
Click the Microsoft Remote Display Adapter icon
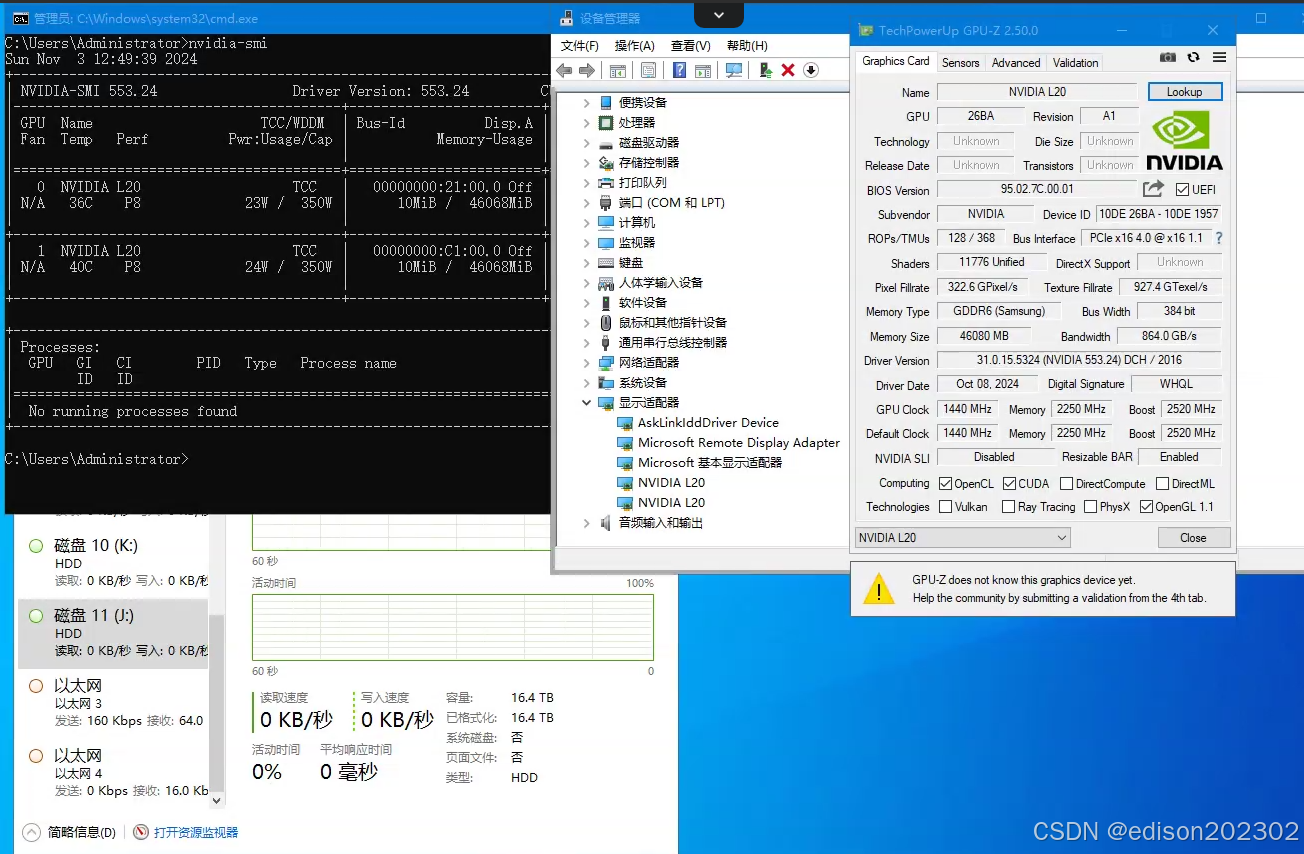pos(625,443)
